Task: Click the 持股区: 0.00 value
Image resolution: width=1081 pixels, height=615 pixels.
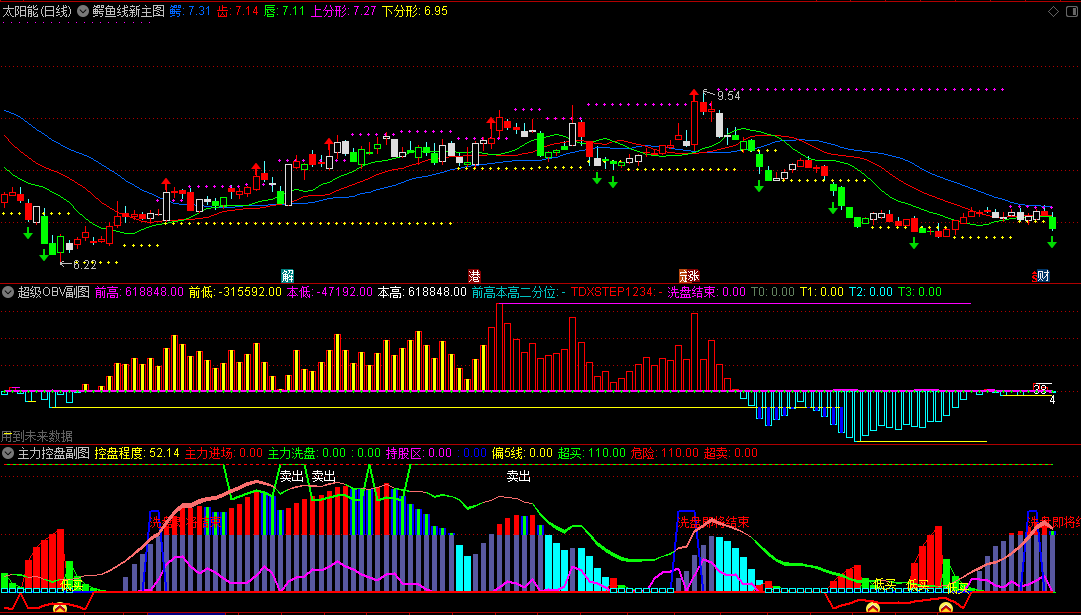Action: 419,454
